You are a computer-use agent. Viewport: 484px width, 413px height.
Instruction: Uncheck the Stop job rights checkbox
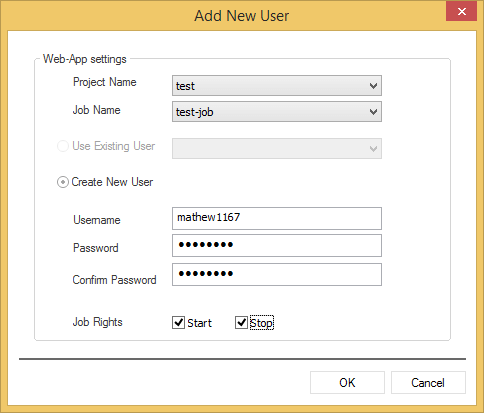241,322
